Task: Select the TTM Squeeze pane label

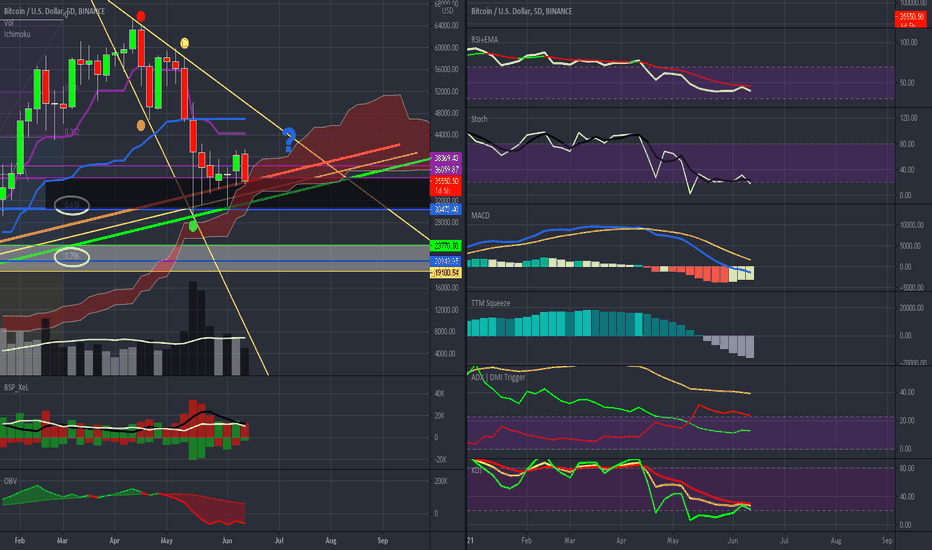Action: click(490, 303)
